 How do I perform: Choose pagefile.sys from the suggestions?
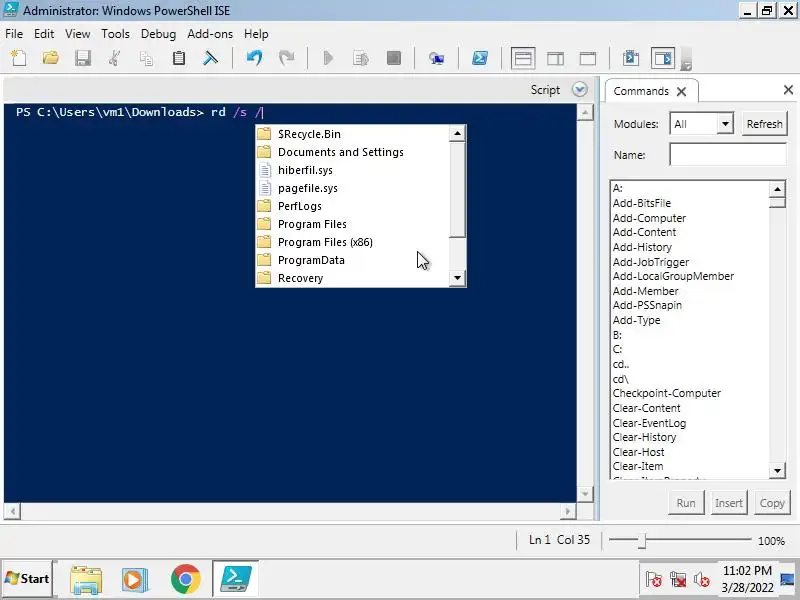[x=352, y=188]
